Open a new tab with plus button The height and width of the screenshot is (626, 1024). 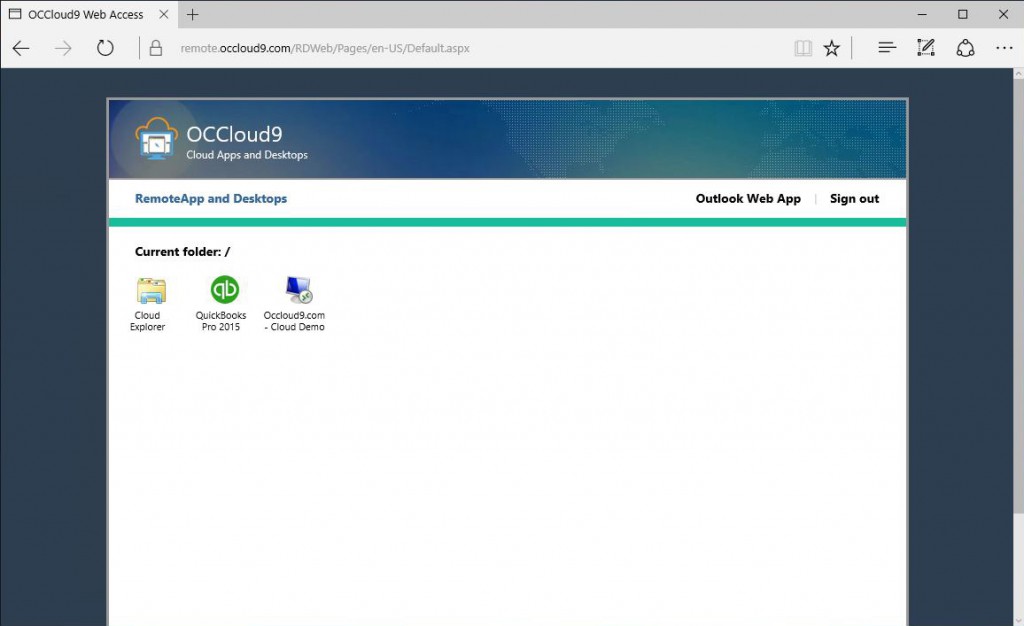tap(192, 14)
